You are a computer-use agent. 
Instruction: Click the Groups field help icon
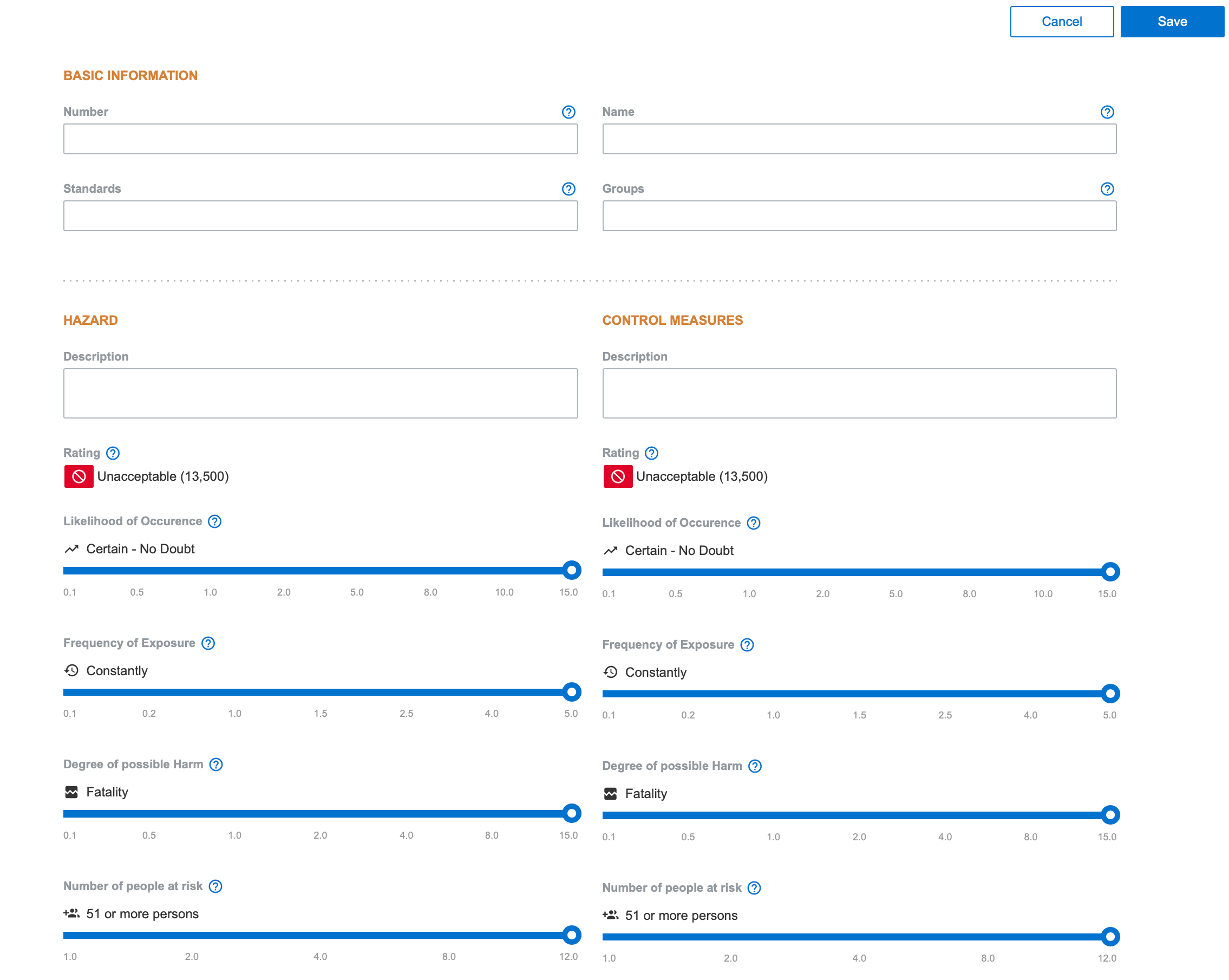pos(1107,189)
